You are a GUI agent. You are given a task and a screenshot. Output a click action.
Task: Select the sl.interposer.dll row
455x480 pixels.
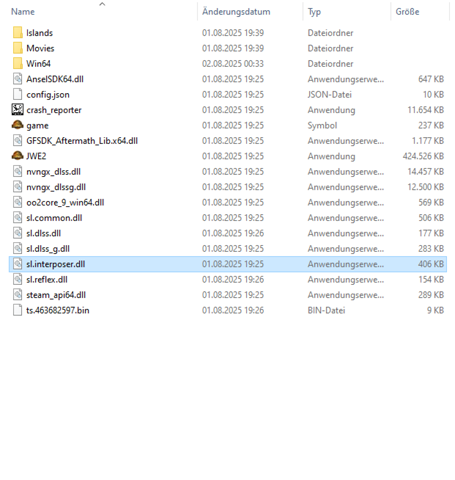(228, 264)
